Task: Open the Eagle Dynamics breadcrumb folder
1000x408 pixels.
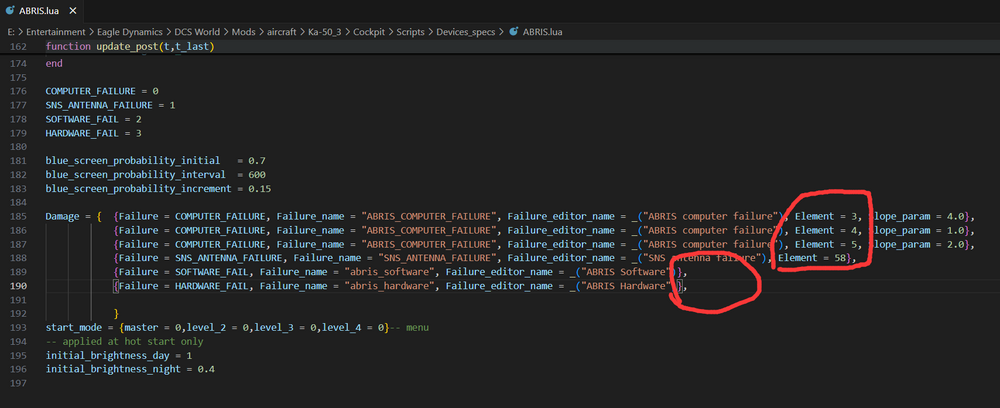Action: pyautogui.click(x=131, y=32)
